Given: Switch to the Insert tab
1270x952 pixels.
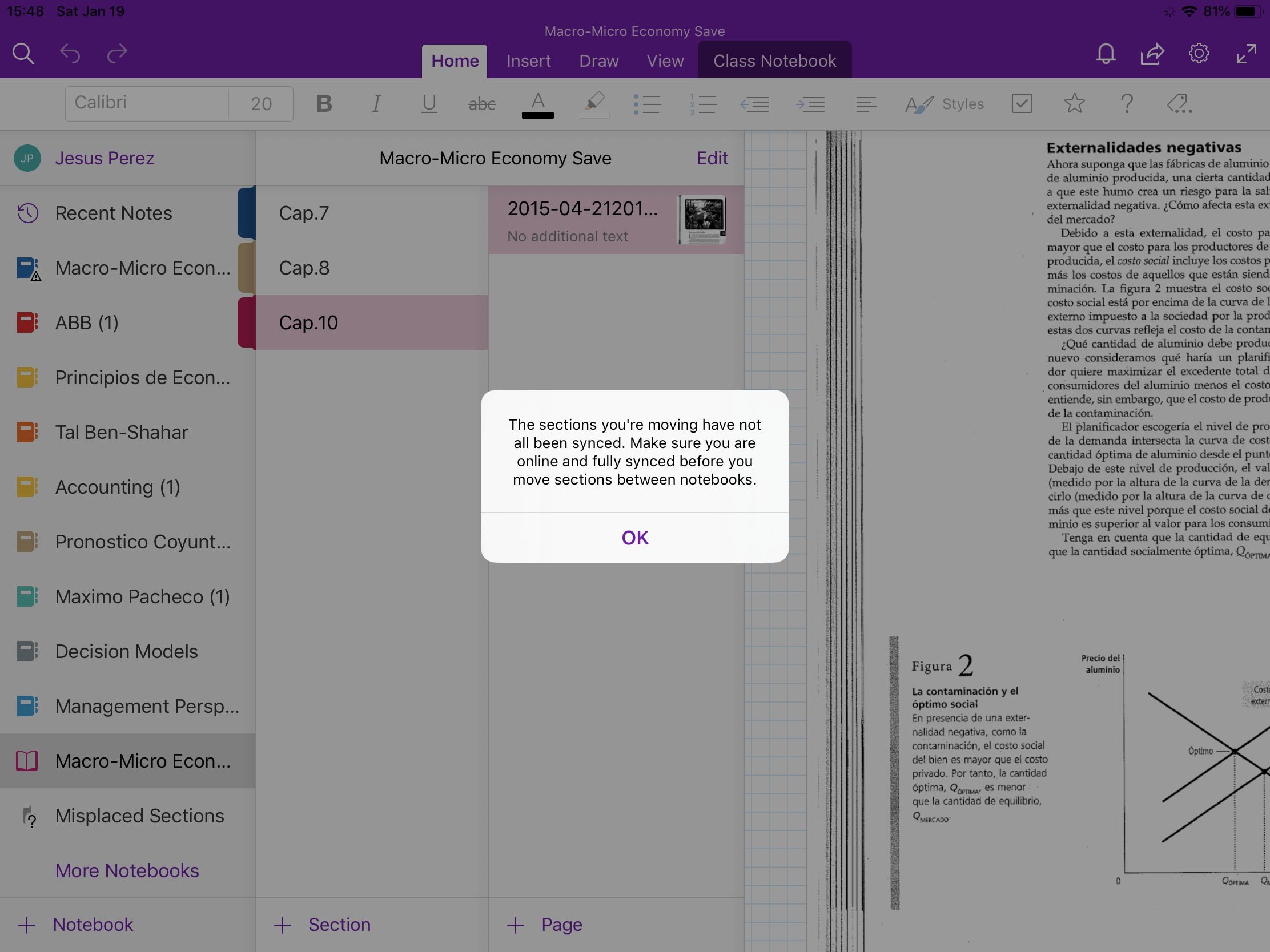Looking at the screenshot, I should coord(528,61).
